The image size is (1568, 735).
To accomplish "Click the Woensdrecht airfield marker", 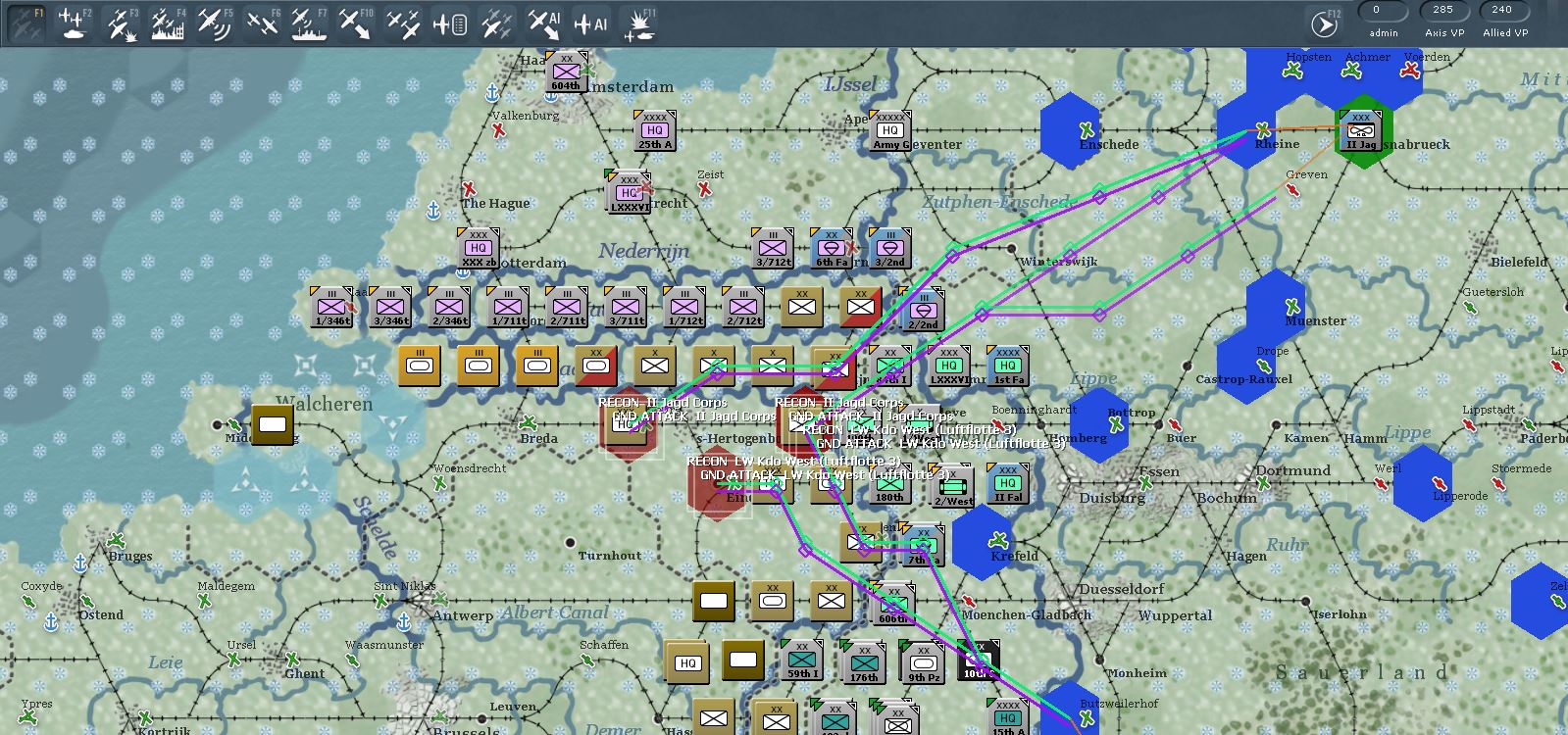I will click(440, 483).
